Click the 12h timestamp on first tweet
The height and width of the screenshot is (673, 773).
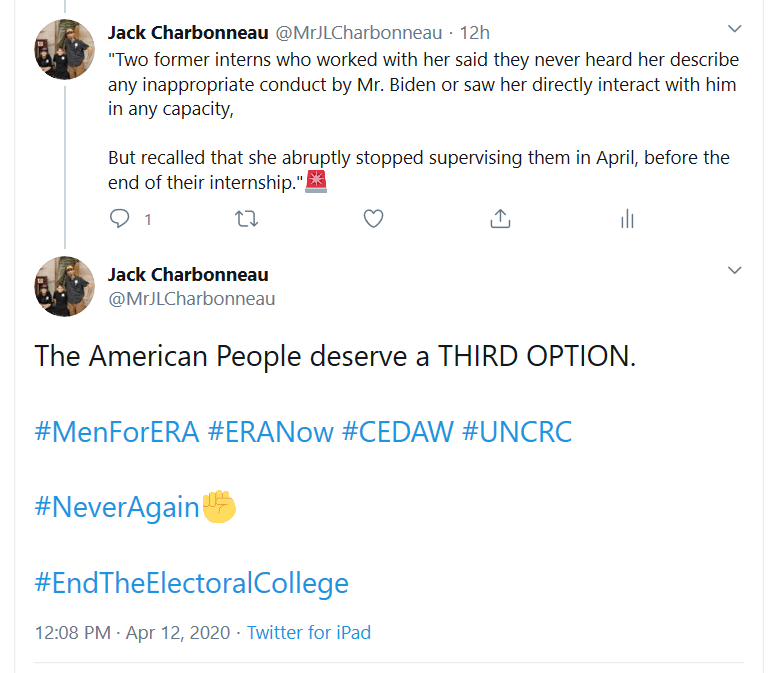[475, 33]
